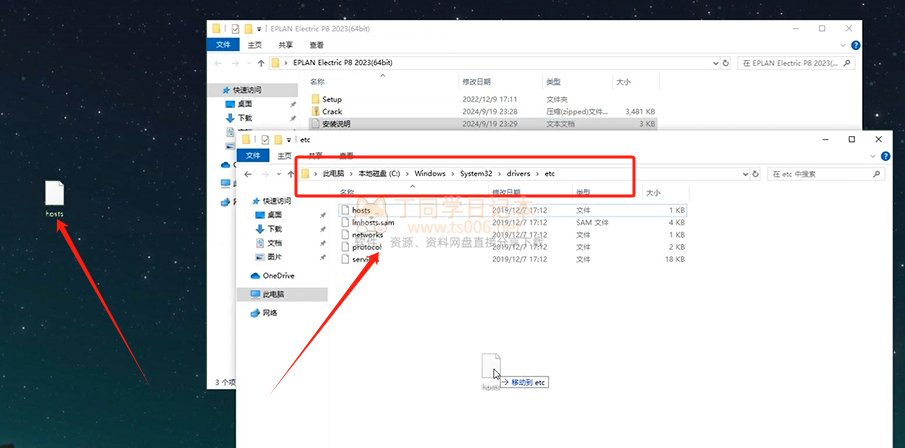Refresh the etc folder view
905x448 pixels.
click(754, 174)
